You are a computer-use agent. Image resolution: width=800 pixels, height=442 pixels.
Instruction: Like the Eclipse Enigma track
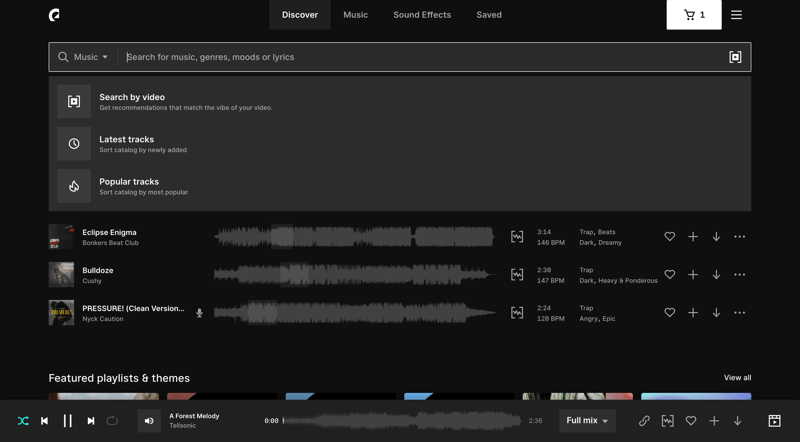(x=669, y=237)
